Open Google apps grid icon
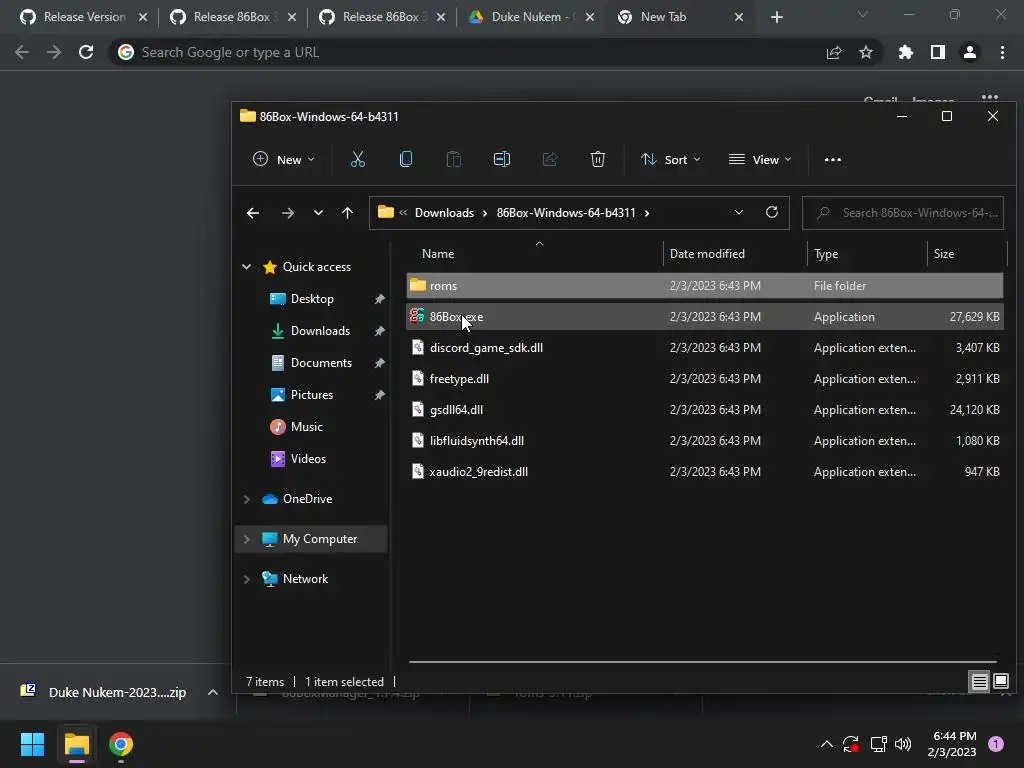Image resolution: width=1024 pixels, height=768 pixels. (990, 99)
